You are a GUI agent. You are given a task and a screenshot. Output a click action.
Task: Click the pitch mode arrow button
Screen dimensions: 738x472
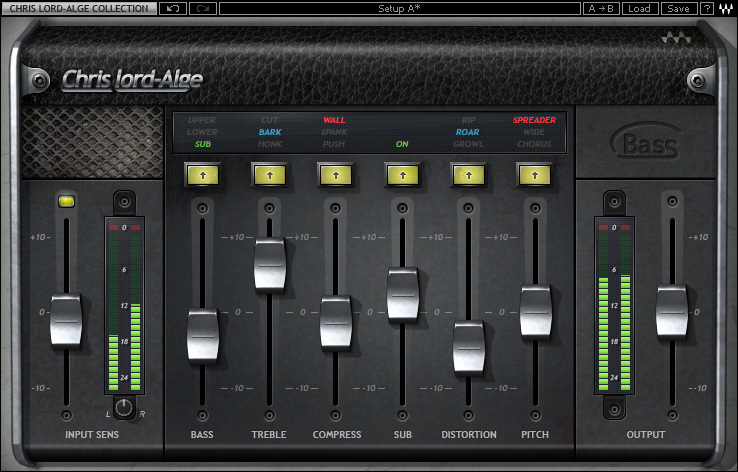[535, 176]
